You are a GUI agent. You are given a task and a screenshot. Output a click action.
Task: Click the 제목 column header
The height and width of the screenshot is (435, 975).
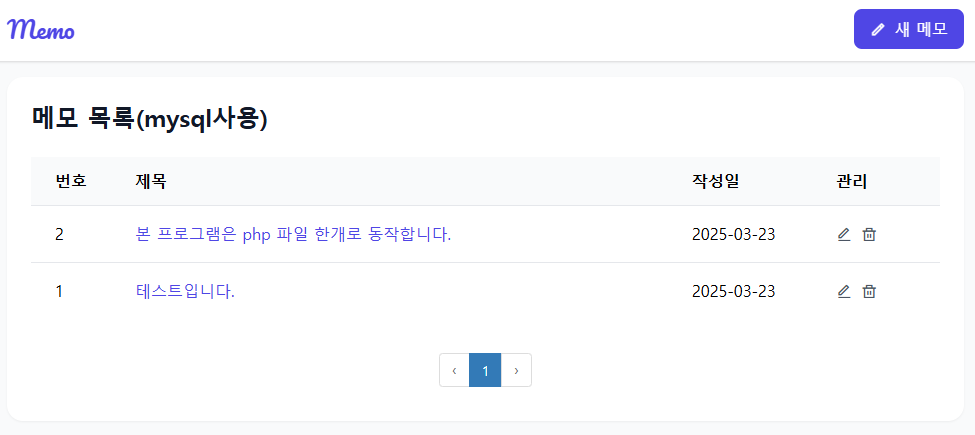151,181
